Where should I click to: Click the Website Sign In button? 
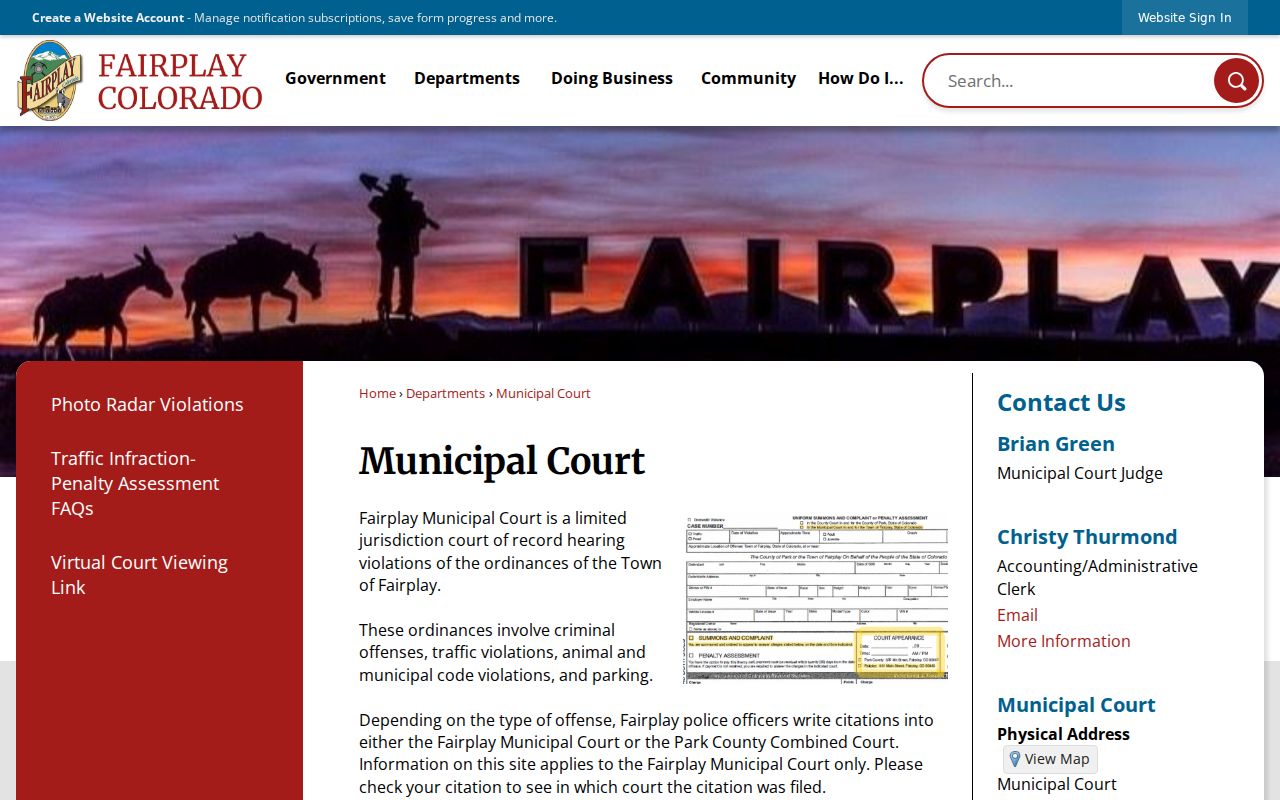[1184, 17]
